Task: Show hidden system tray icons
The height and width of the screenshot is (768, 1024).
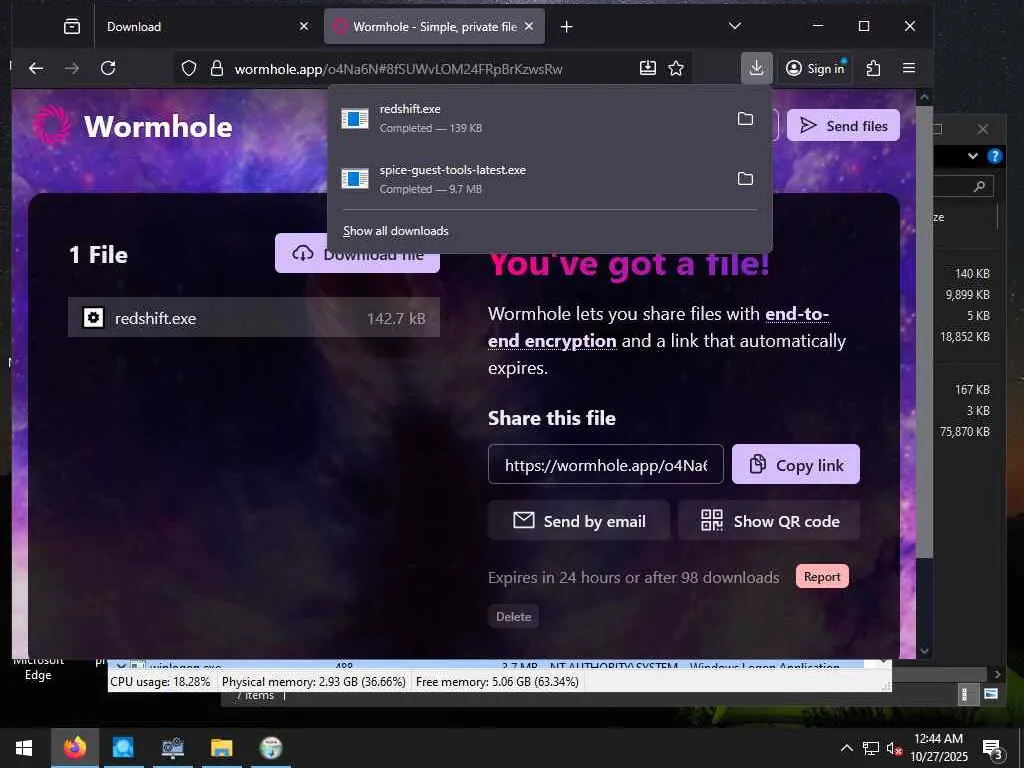Action: [x=846, y=748]
